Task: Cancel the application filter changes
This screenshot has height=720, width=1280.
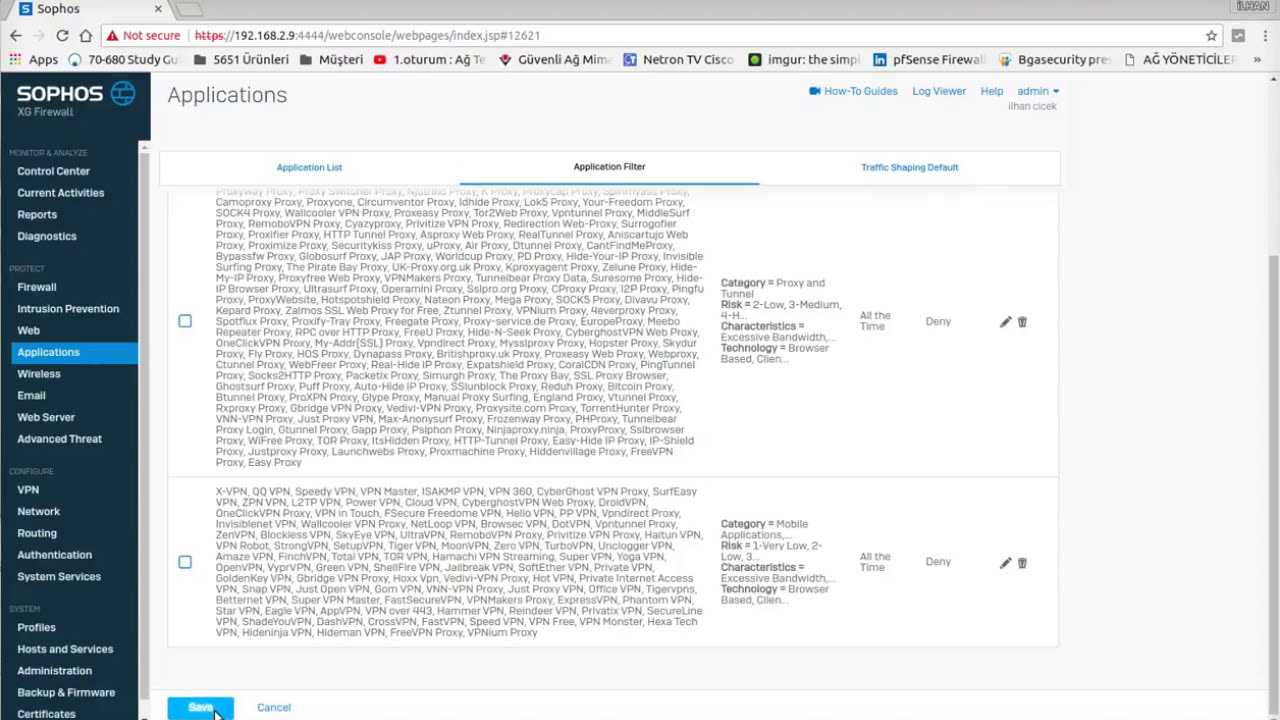Action: [274, 707]
